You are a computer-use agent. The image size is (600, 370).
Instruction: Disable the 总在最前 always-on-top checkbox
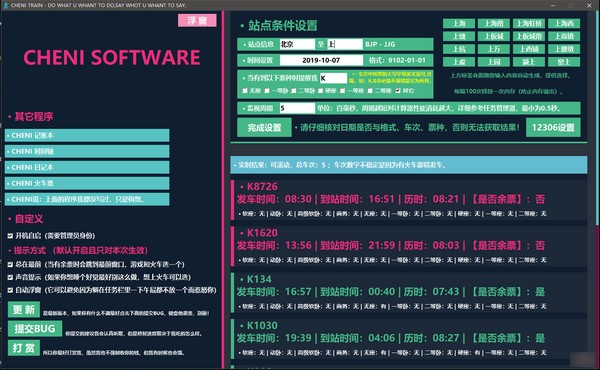click(x=10, y=264)
